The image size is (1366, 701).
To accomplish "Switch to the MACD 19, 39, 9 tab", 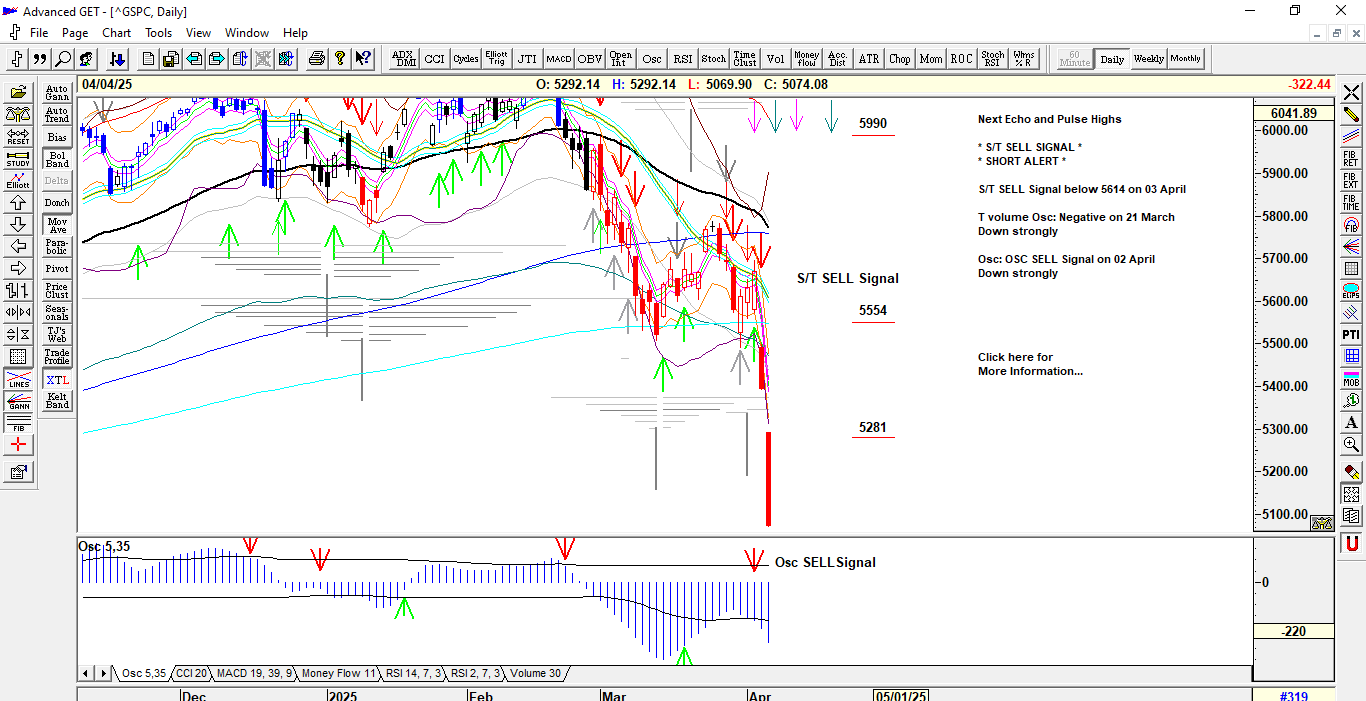I will click(254, 674).
